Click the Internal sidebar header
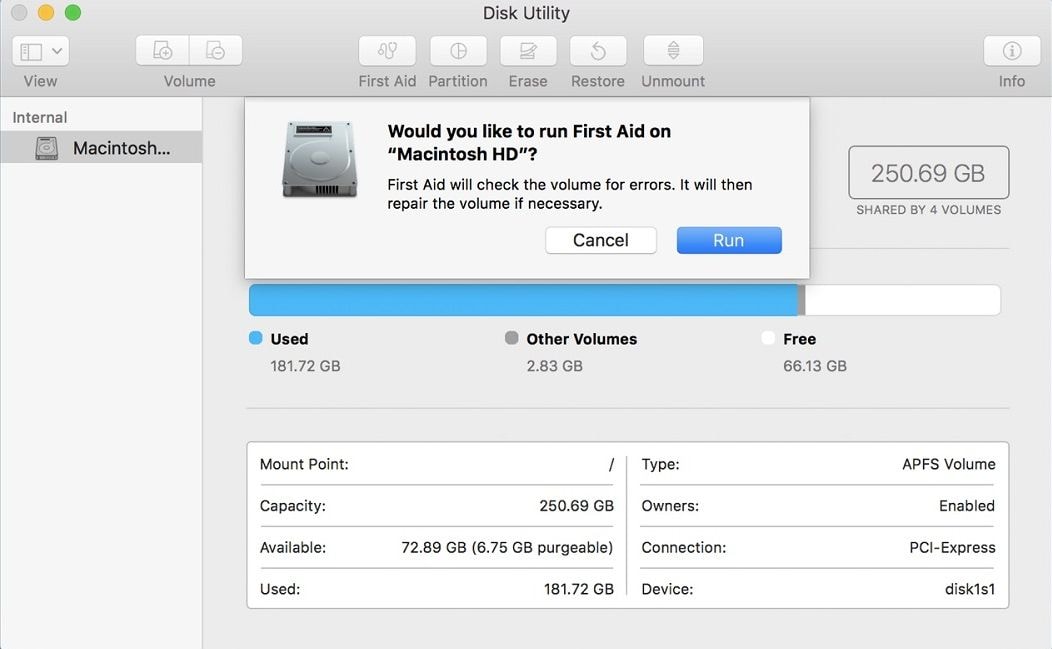The height and width of the screenshot is (649, 1052). [40, 117]
